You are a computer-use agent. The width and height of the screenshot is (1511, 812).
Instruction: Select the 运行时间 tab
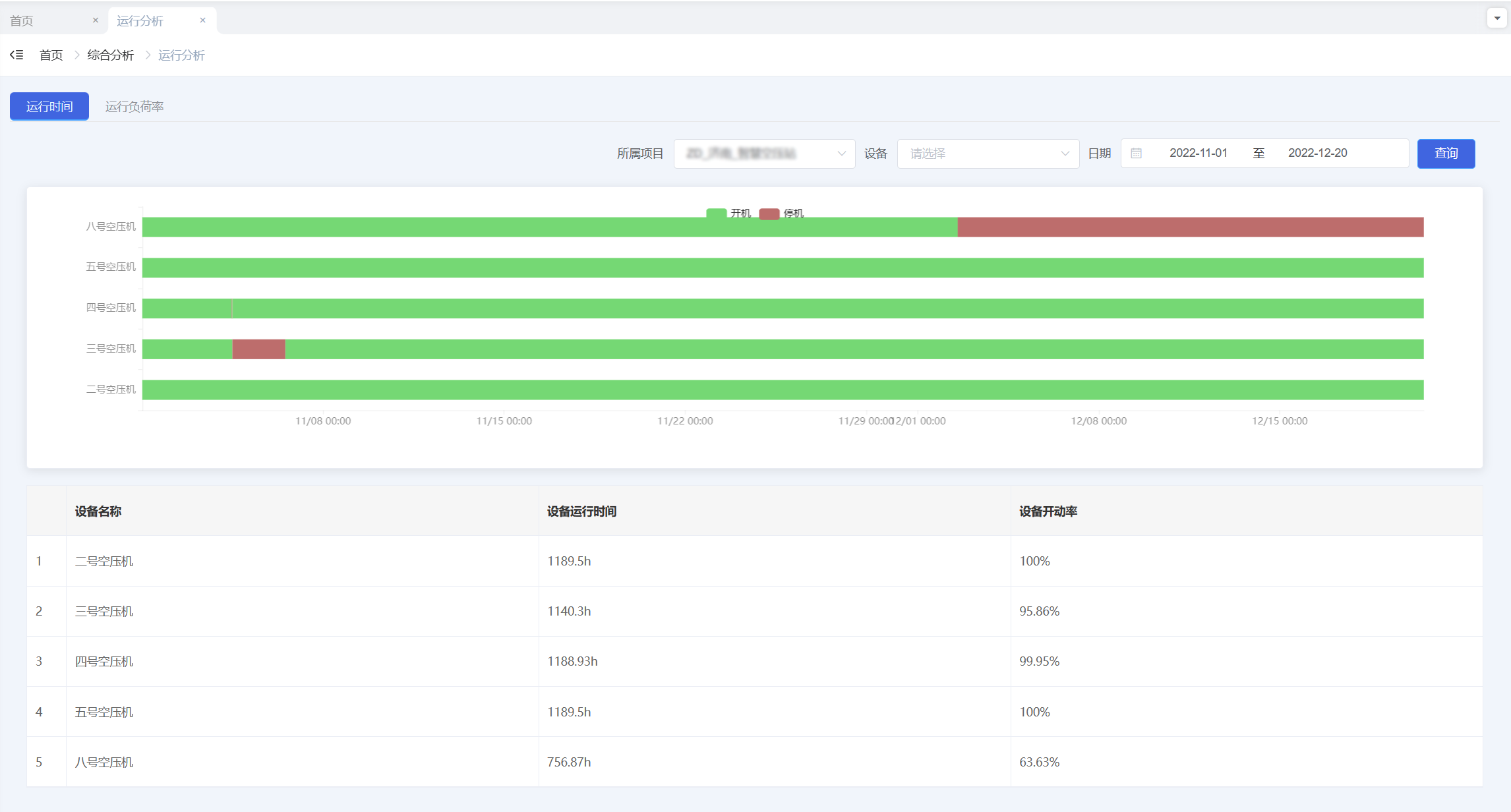pyautogui.click(x=49, y=107)
